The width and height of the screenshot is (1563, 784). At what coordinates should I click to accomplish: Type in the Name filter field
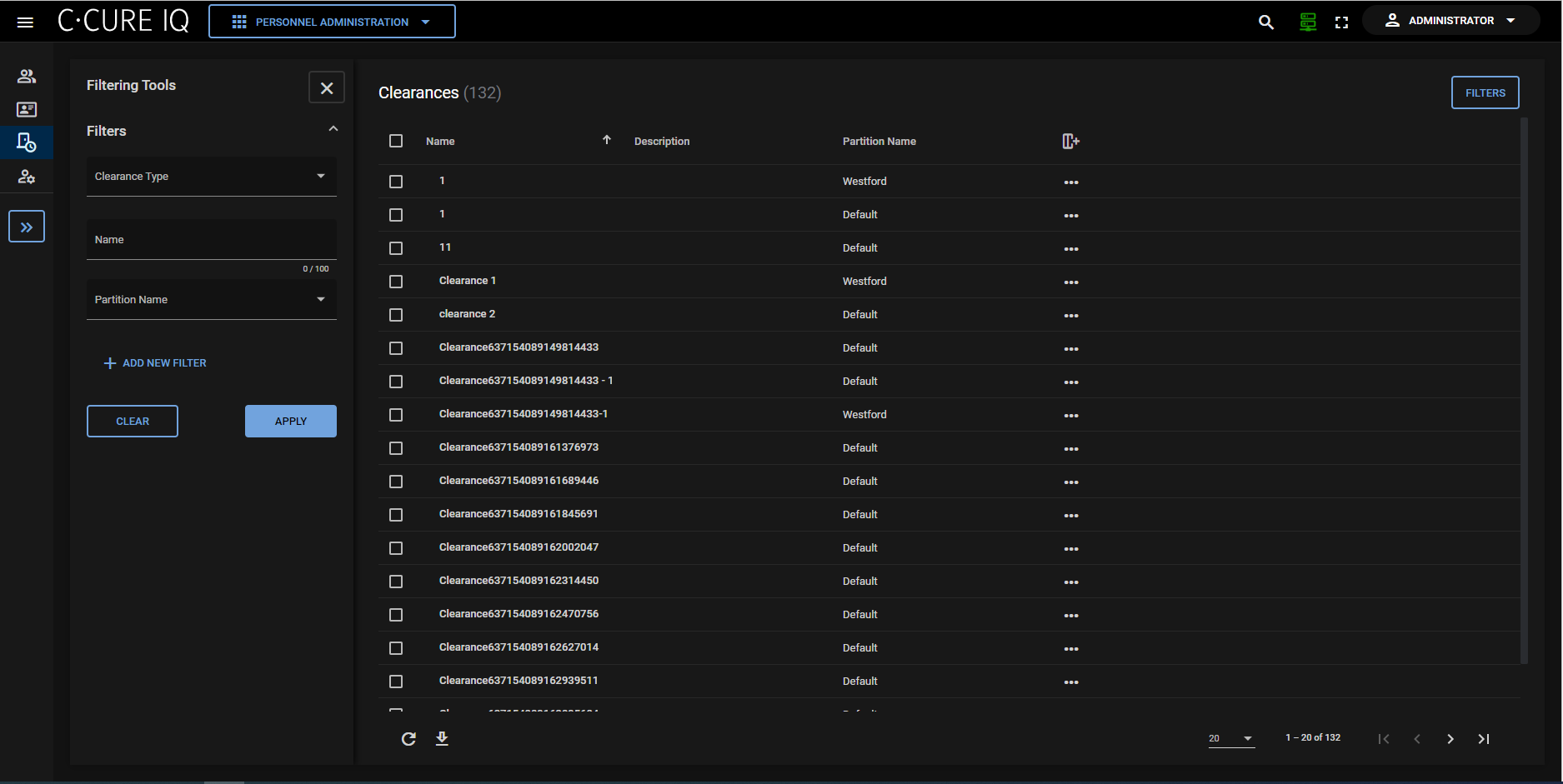click(x=211, y=240)
